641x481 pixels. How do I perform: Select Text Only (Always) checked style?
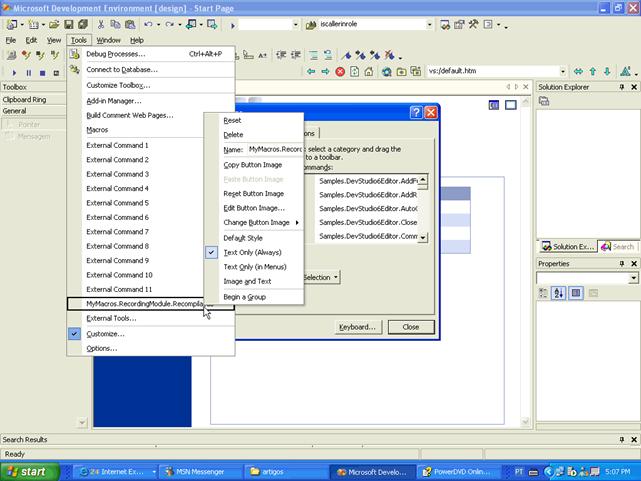click(x=253, y=253)
